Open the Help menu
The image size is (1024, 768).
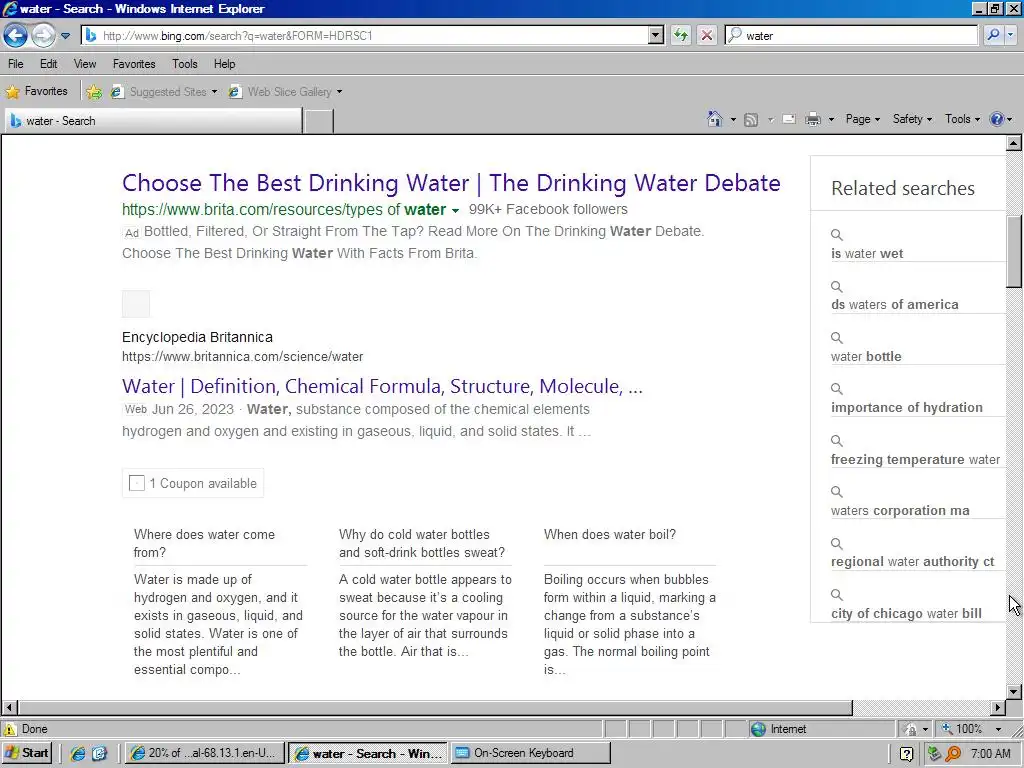point(225,64)
